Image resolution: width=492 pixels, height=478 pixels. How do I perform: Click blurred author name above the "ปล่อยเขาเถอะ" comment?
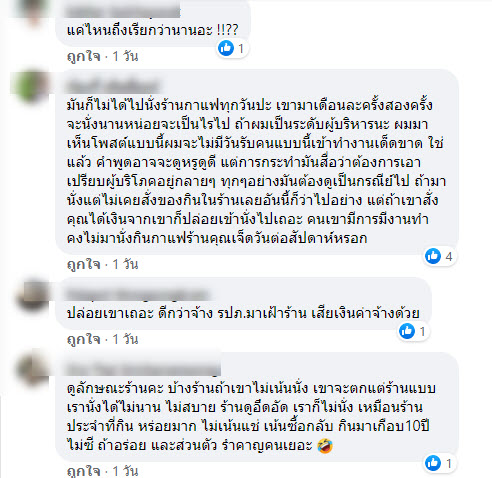138,295
